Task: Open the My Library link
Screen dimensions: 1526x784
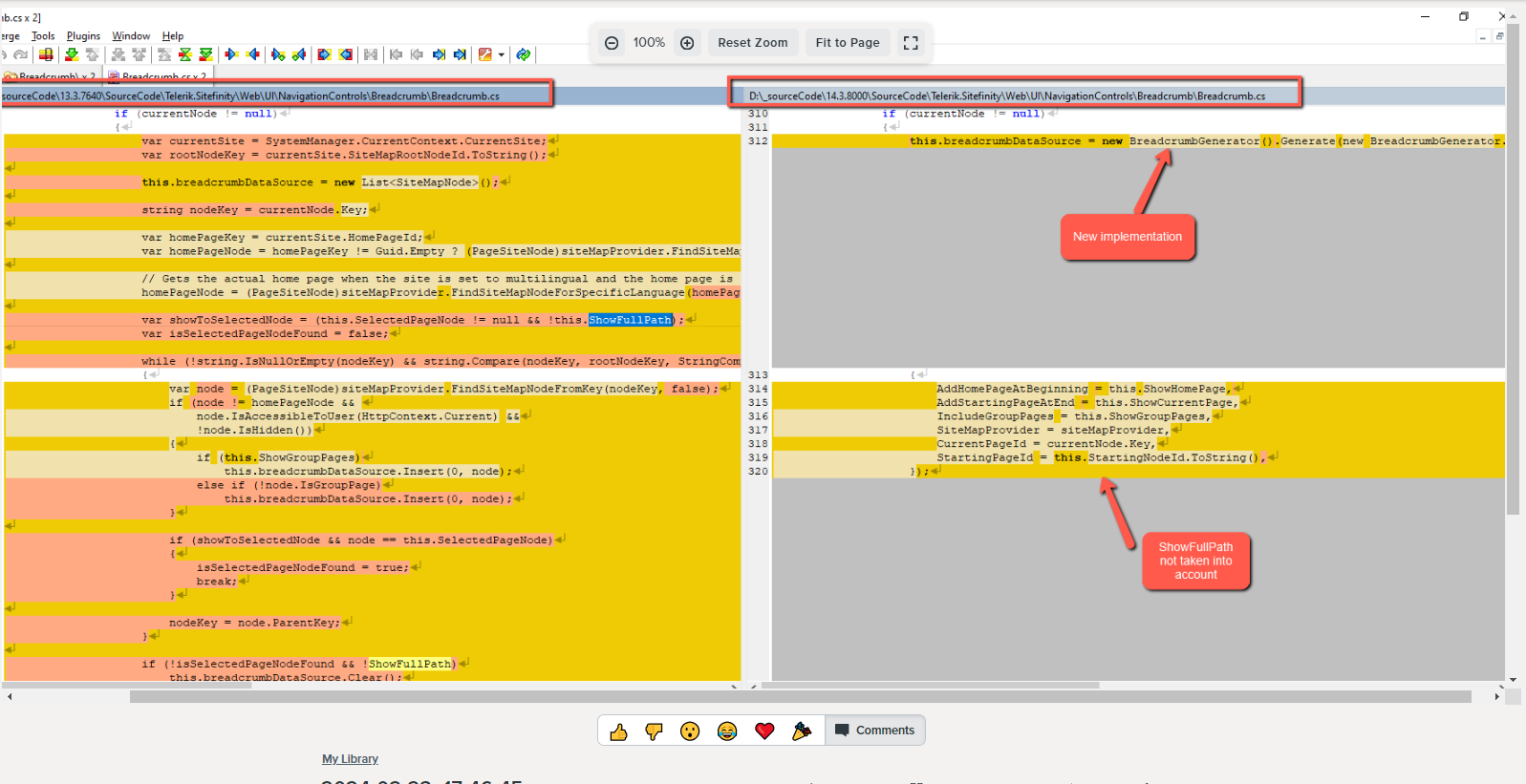Action: [350, 759]
